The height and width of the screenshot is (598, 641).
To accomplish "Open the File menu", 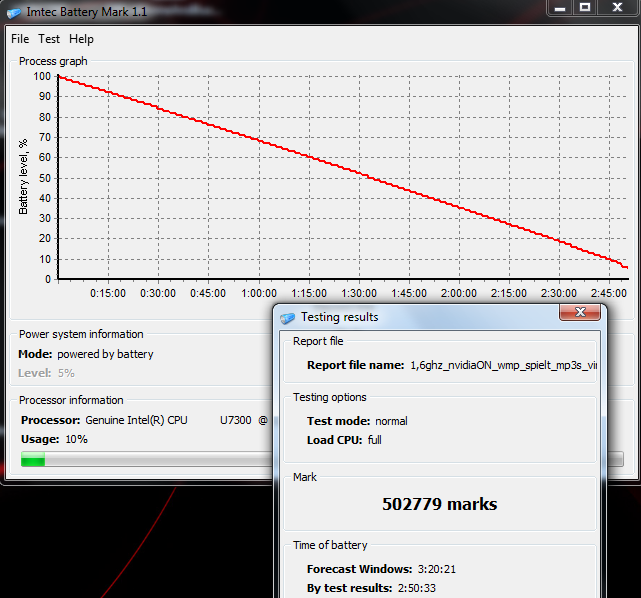I will (20, 39).
